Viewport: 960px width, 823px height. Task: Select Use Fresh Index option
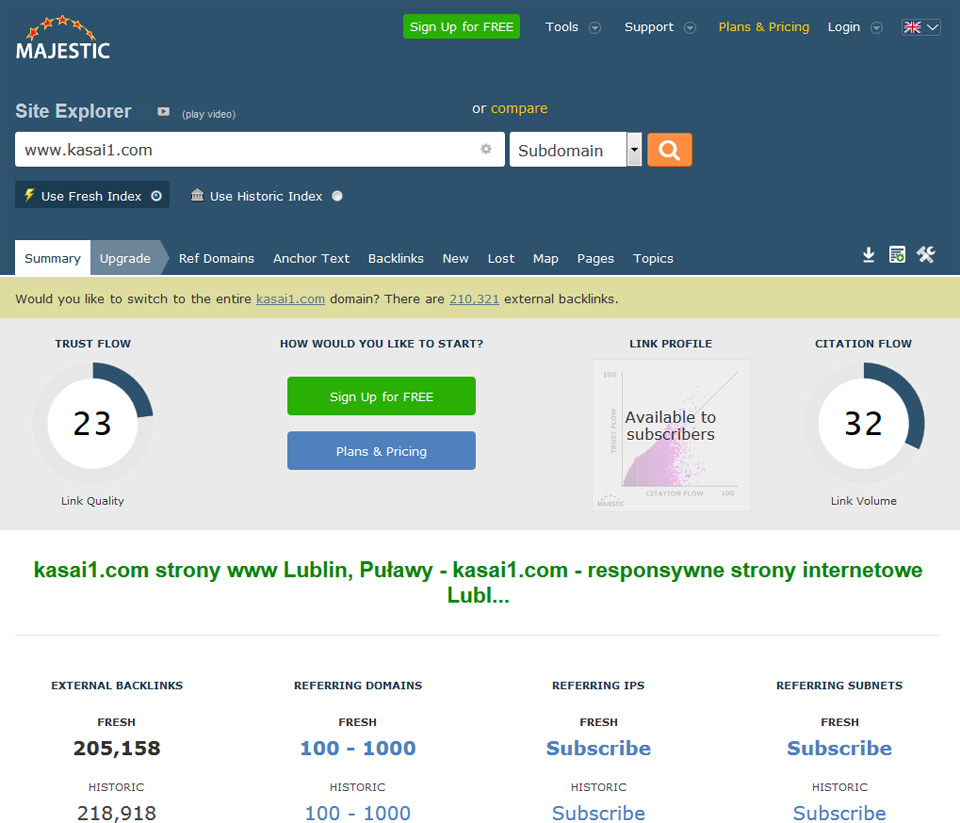click(92, 196)
